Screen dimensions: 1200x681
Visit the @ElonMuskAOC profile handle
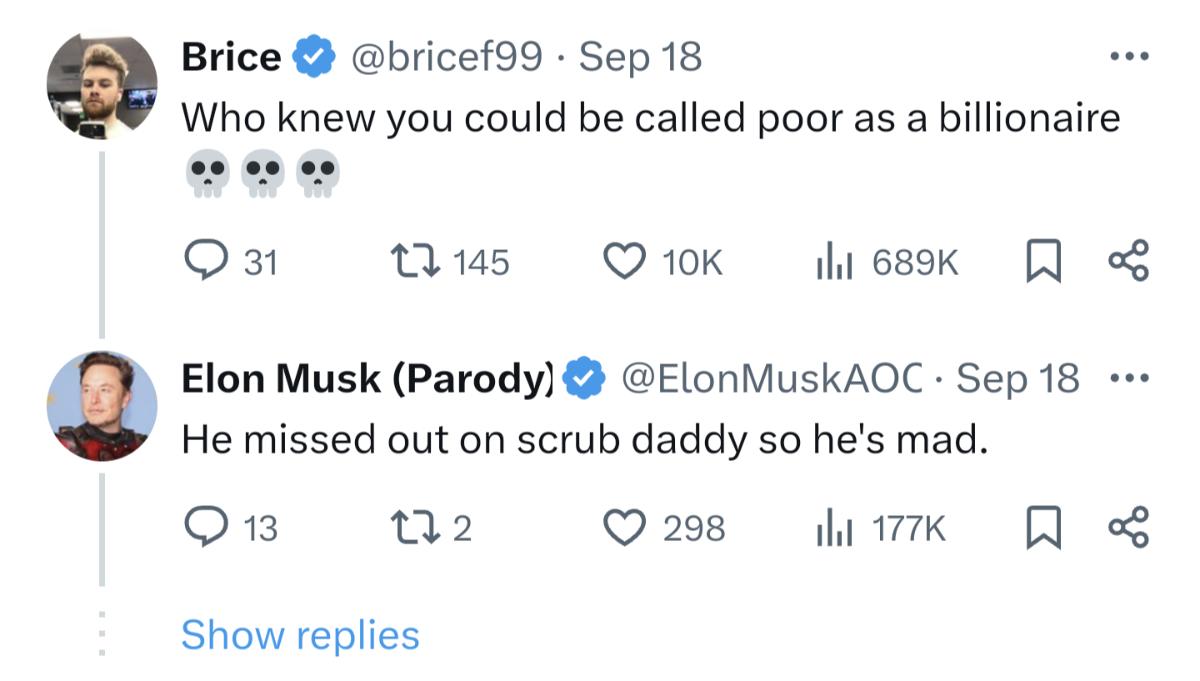coord(771,379)
